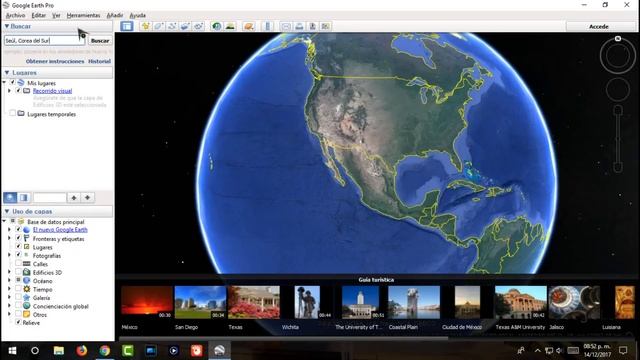
Task: Open El nuevo Google Earth link
Action: [60, 229]
